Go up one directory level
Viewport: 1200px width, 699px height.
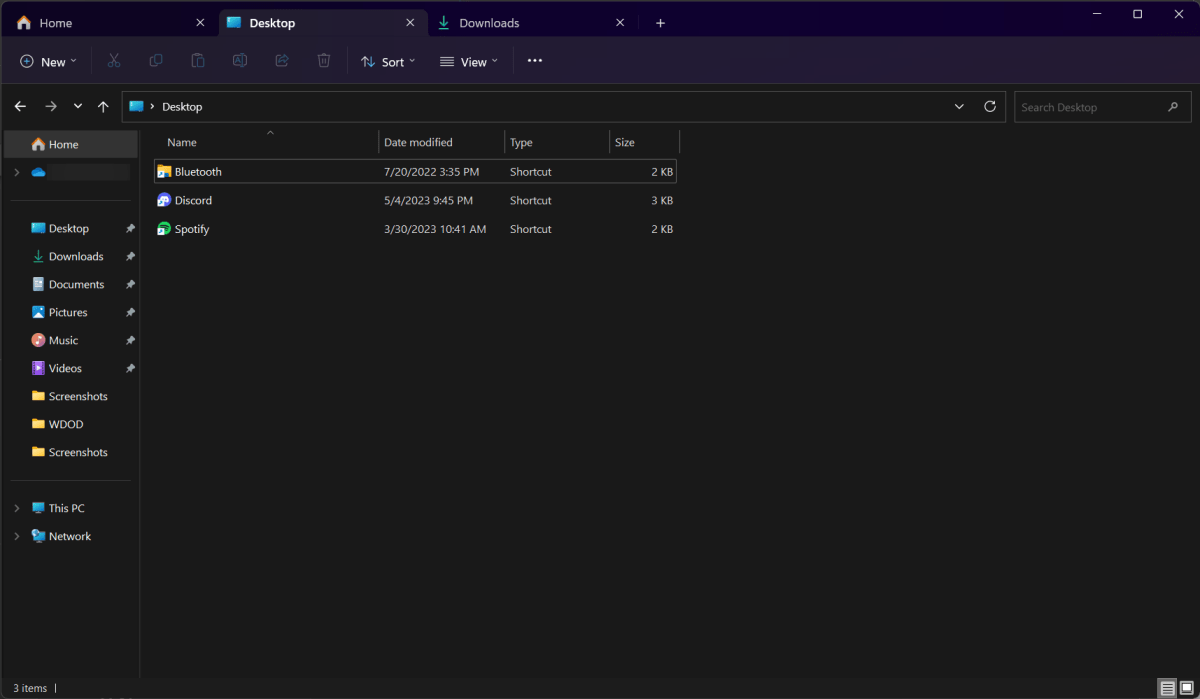coord(103,107)
